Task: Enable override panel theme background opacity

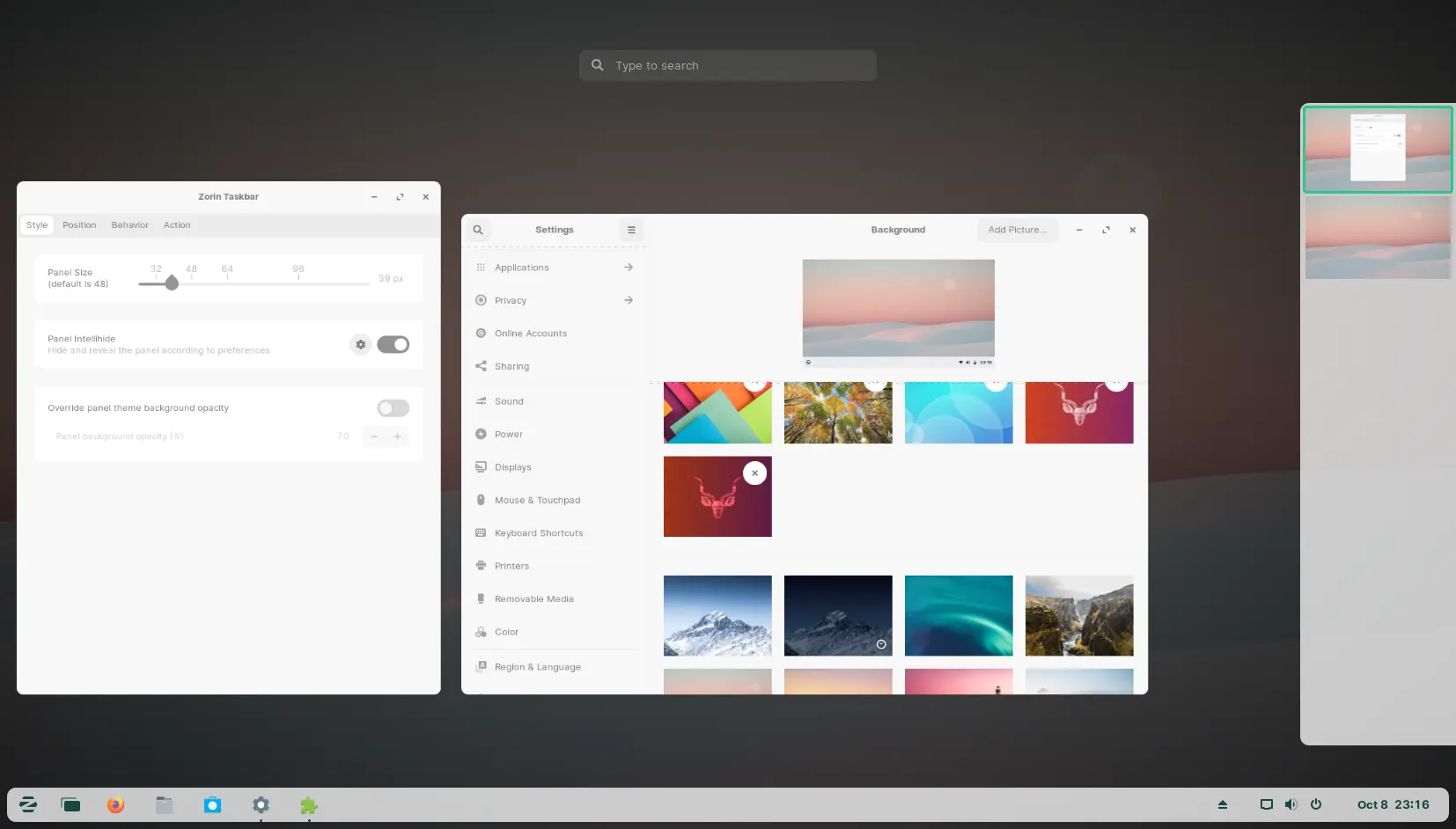Action: click(x=393, y=408)
